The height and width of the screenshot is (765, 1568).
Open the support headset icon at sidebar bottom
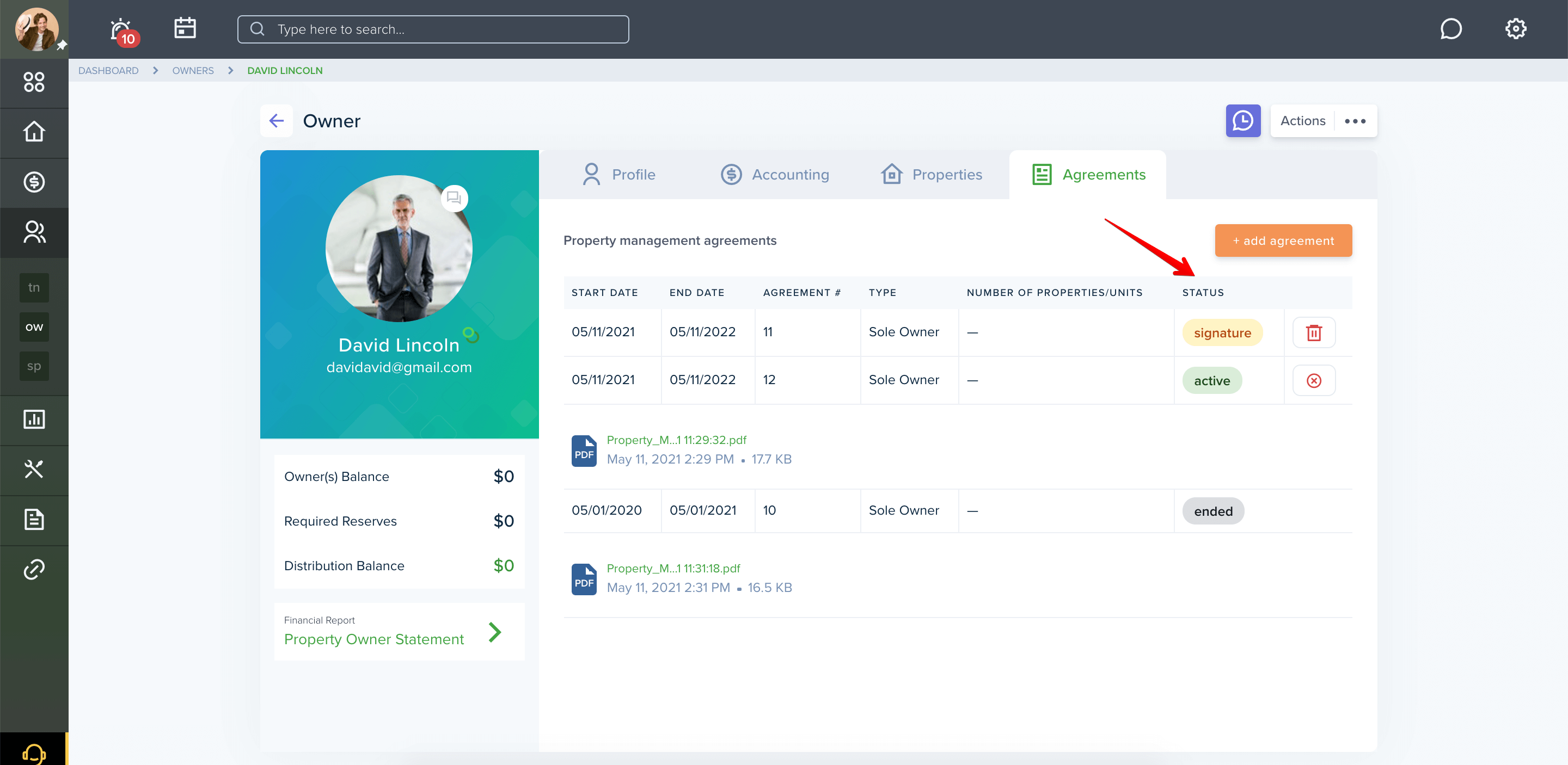click(x=34, y=753)
